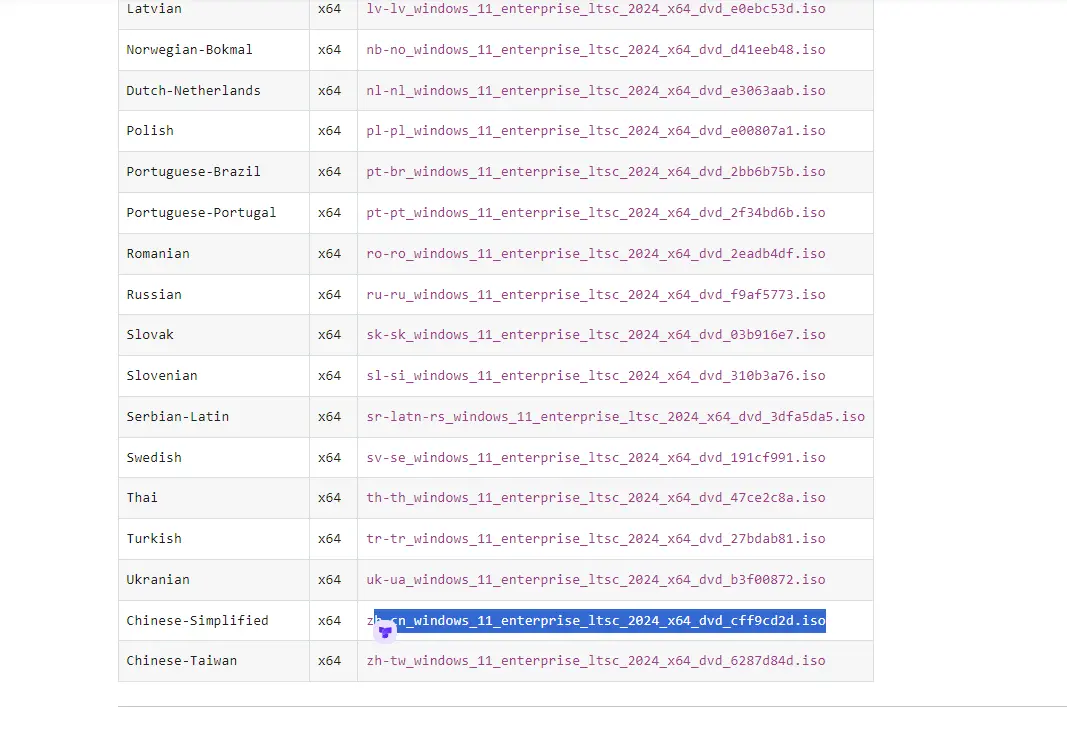Click x64 in the Chinese-Simplified row
The width and height of the screenshot is (1067, 736).
point(329,620)
